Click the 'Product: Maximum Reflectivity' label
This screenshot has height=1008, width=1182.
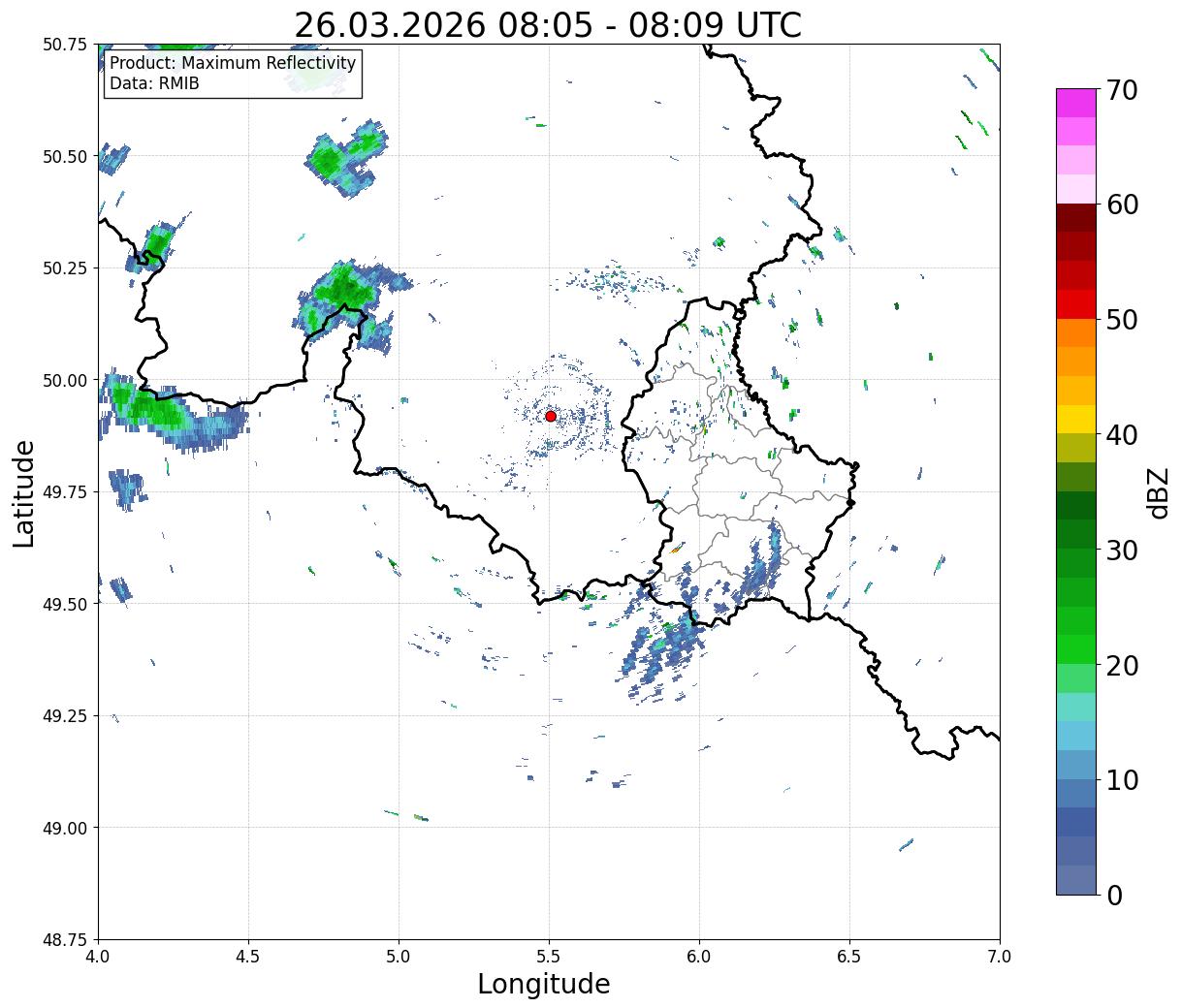(233, 63)
